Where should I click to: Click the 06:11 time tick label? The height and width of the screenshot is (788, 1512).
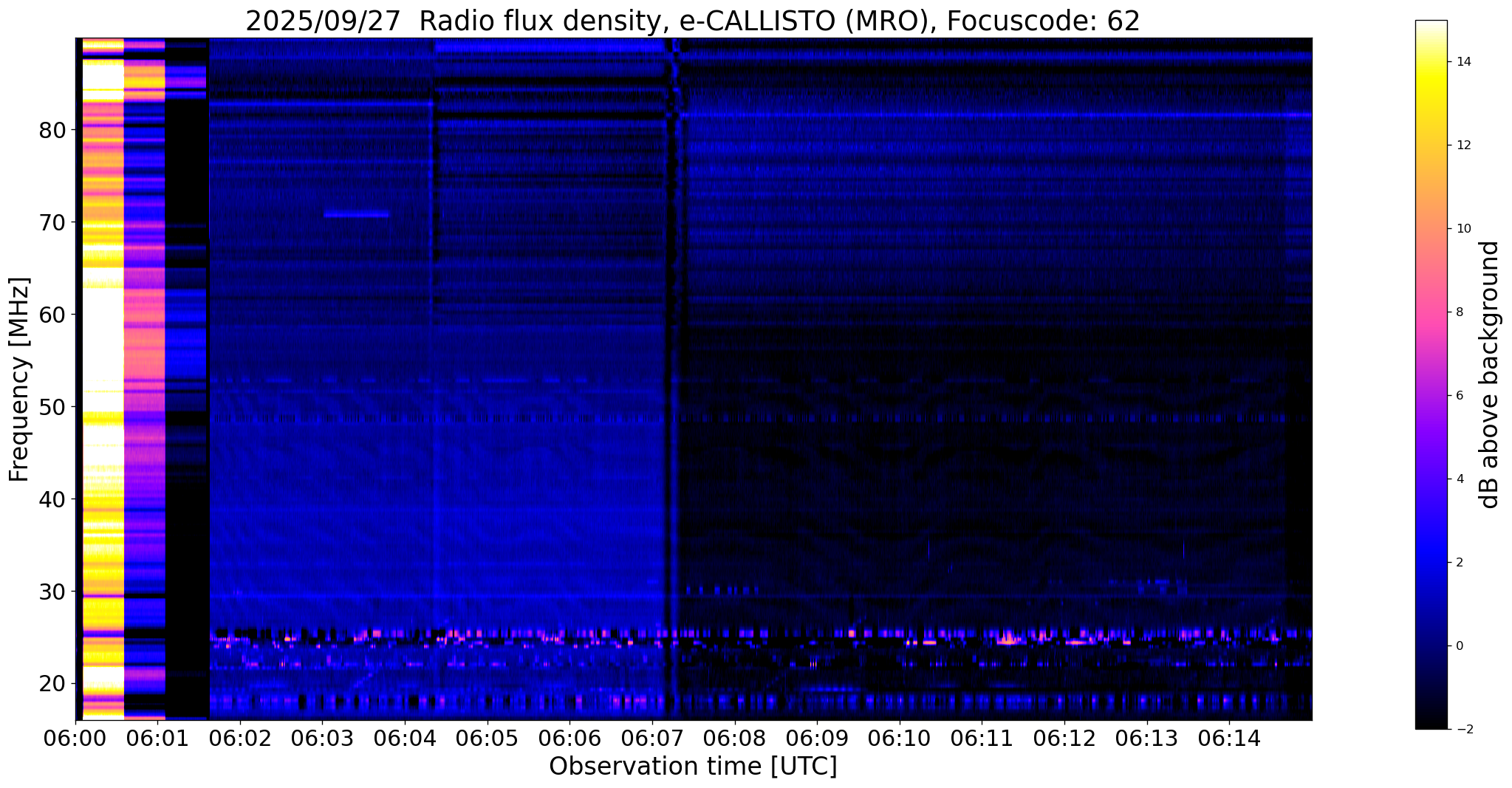coord(982,738)
